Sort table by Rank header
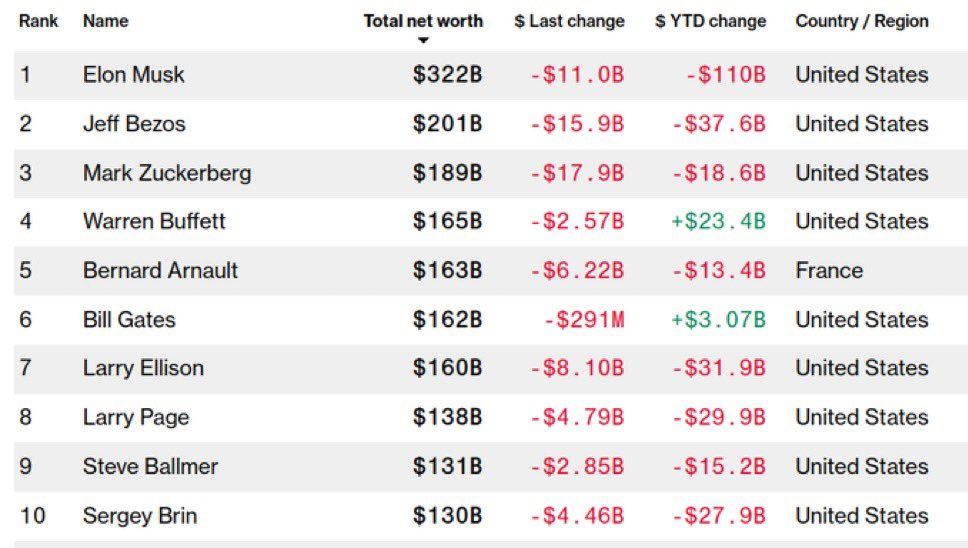This screenshot has width=968, height=548. pyautogui.click(x=38, y=21)
